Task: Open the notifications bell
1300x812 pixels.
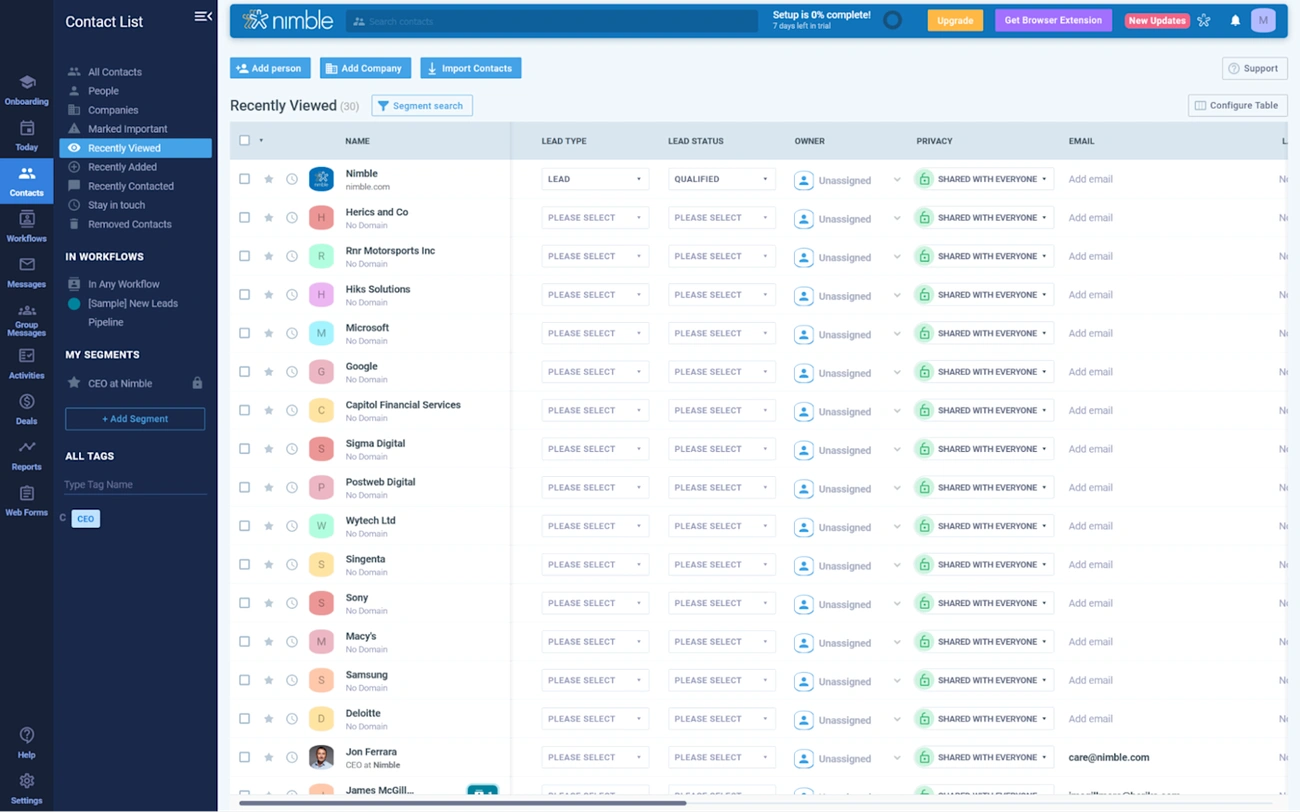Action: click(x=1235, y=20)
